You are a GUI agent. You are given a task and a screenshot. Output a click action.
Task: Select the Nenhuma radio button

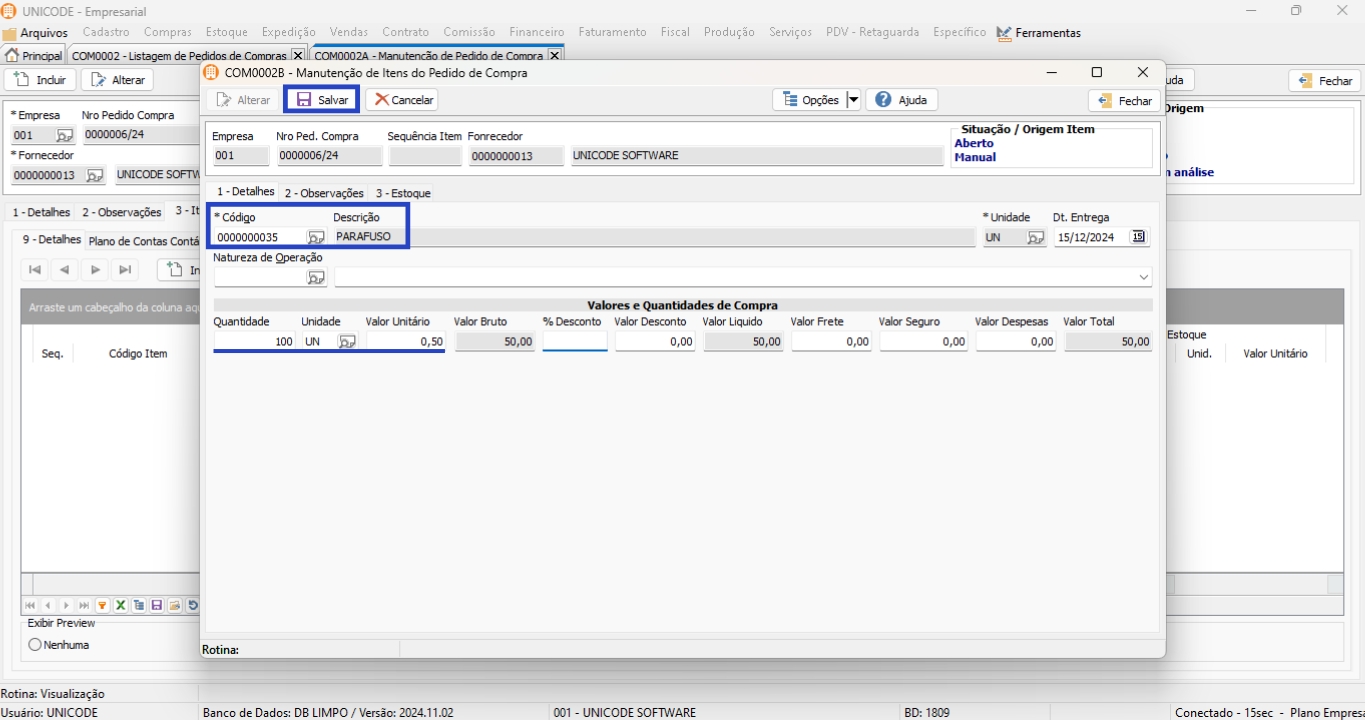(35, 645)
